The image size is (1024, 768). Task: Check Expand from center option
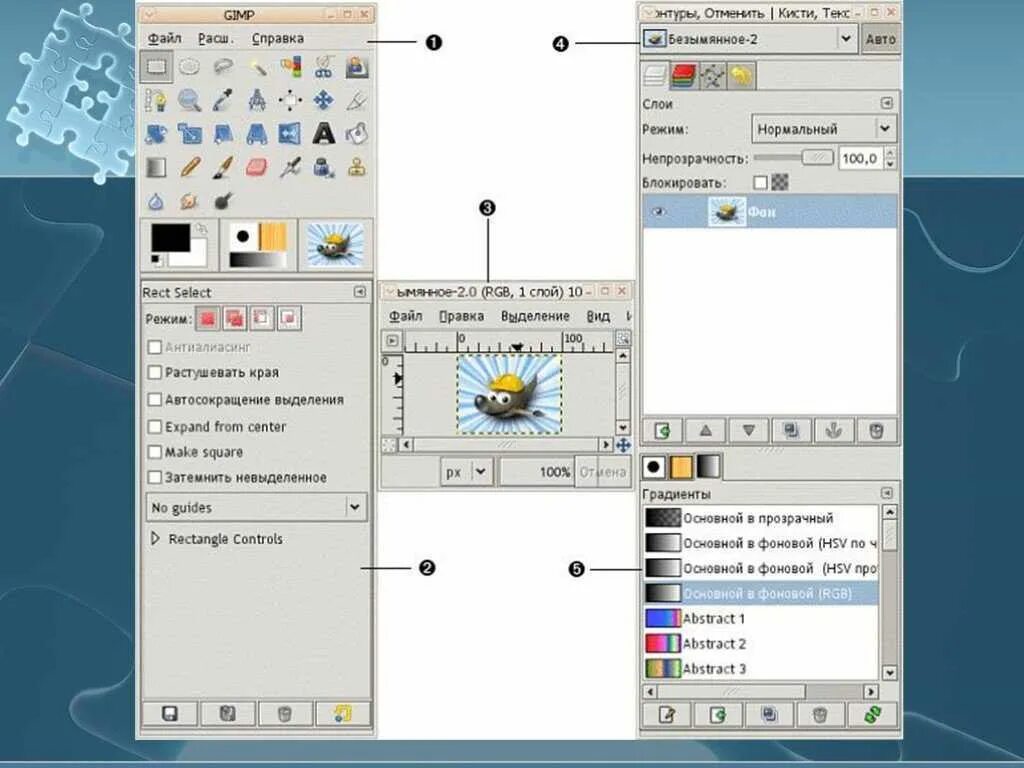coord(155,426)
